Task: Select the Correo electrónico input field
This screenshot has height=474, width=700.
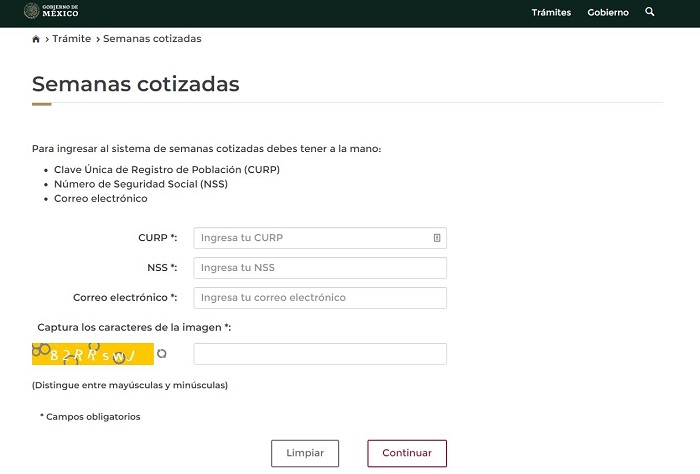Action: click(320, 298)
